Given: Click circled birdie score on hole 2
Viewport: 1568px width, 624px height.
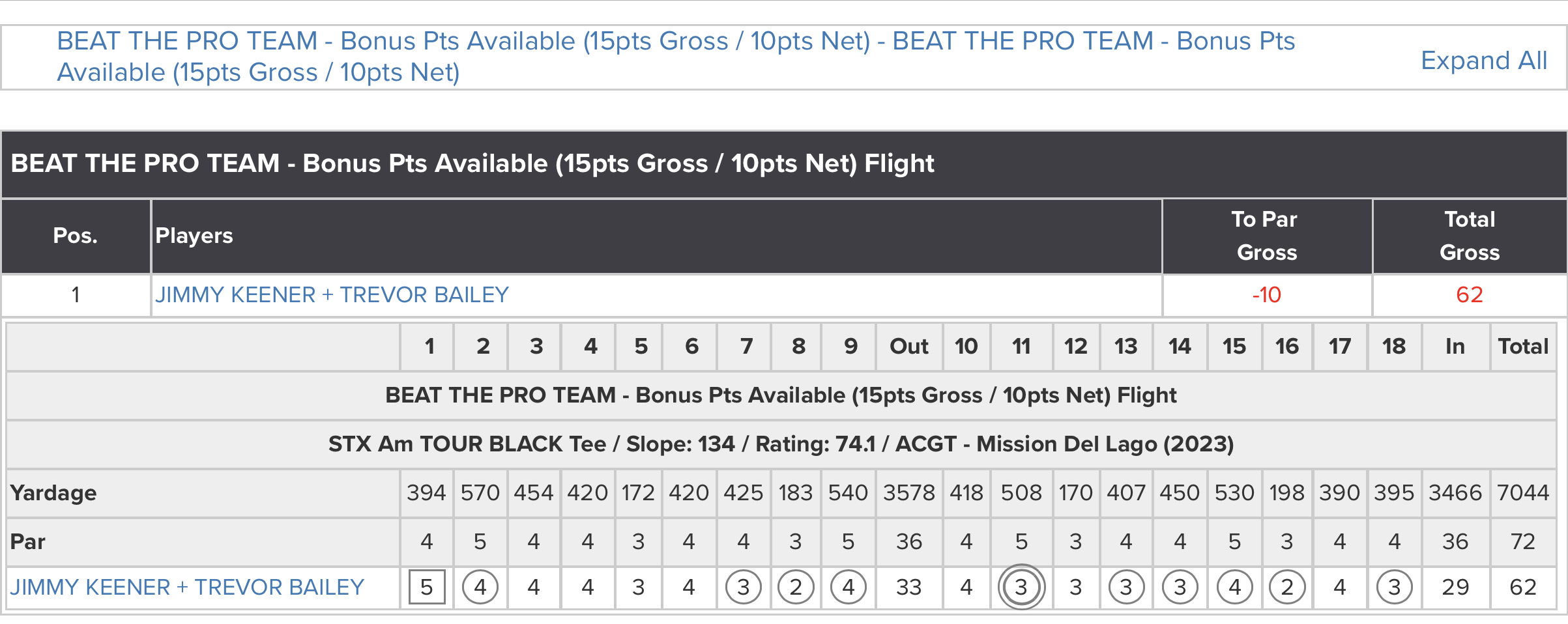Looking at the screenshot, I should (x=480, y=587).
